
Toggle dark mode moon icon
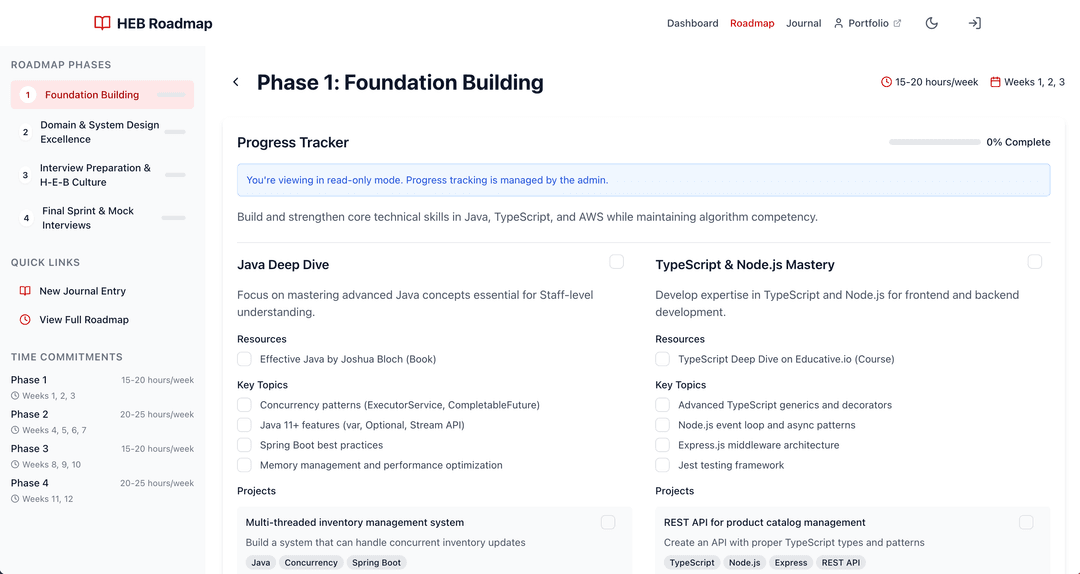pyautogui.click(x=932, y=23)
